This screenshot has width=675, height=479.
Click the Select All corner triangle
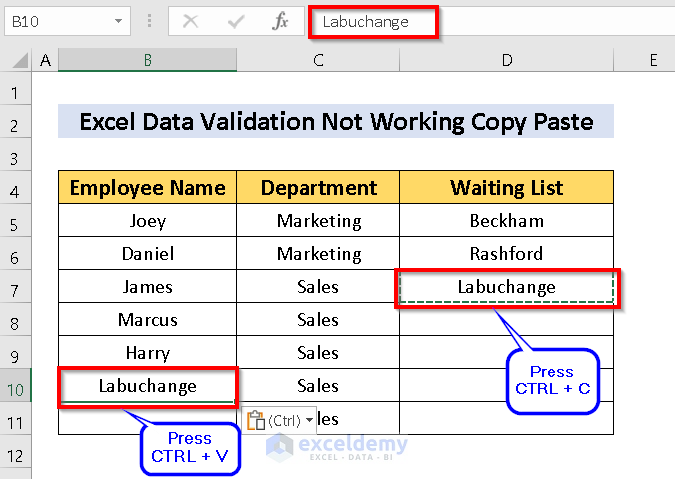tap(20, 60)
